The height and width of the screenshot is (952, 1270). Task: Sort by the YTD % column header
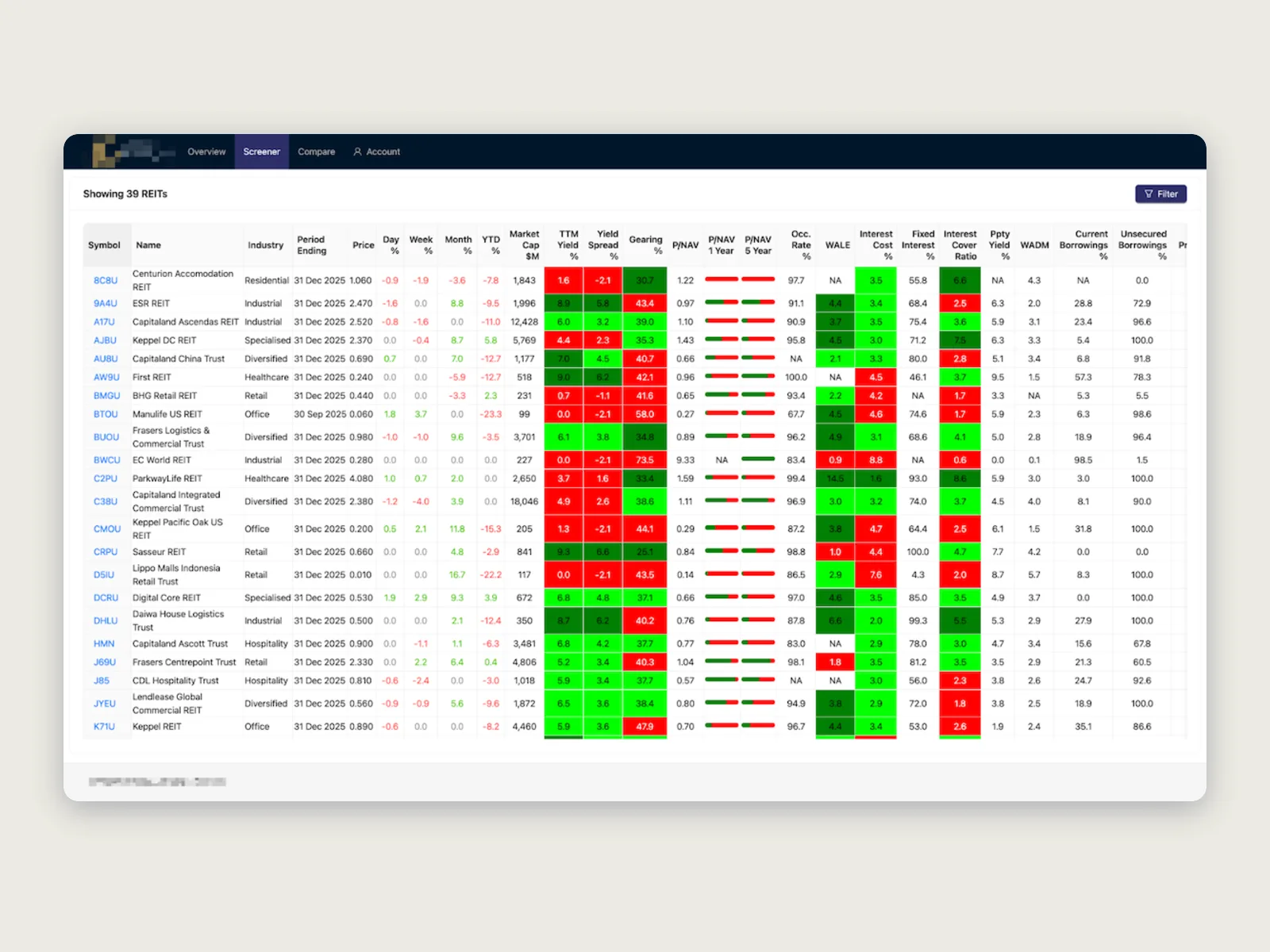tap(491, 245)
